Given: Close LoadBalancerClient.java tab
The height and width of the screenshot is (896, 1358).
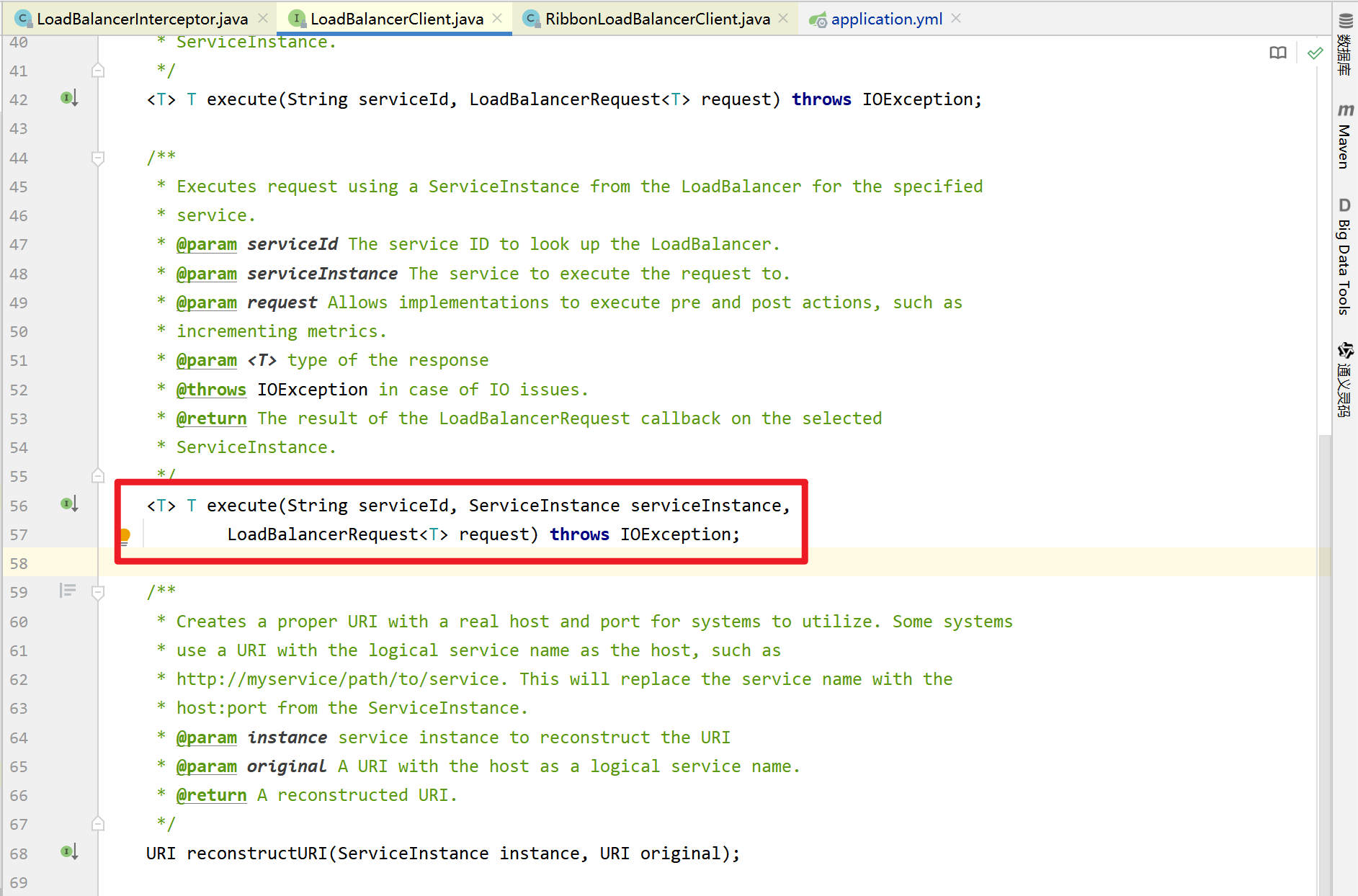Looking at the screenshot, I should (497, 18).
